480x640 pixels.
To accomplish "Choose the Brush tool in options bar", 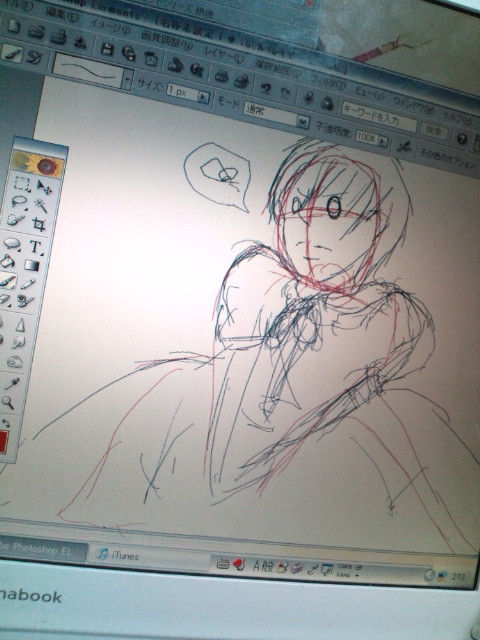I will [x=12, y=53].
